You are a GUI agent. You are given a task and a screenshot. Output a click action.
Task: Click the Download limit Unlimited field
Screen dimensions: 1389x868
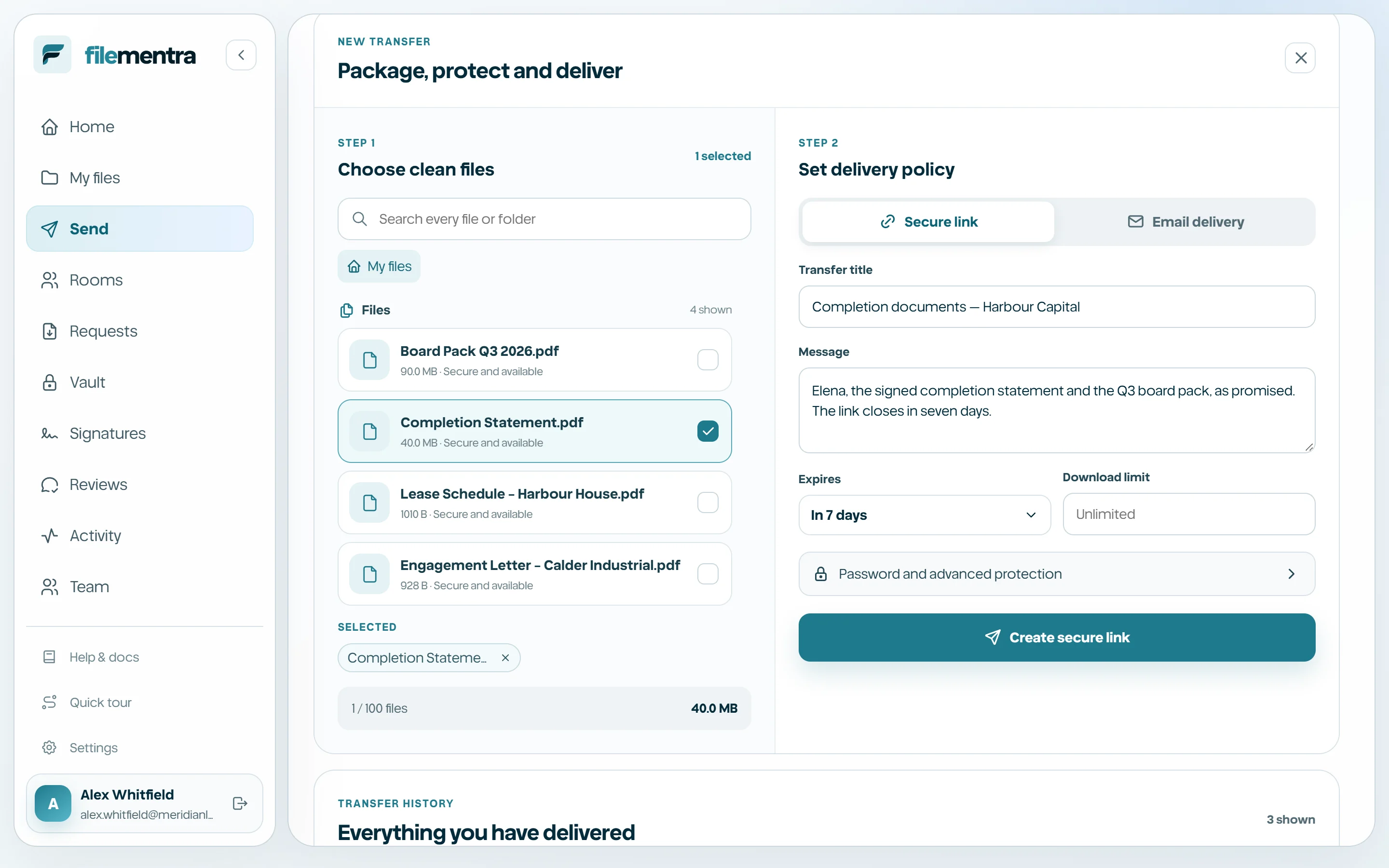click(1189, 514)
